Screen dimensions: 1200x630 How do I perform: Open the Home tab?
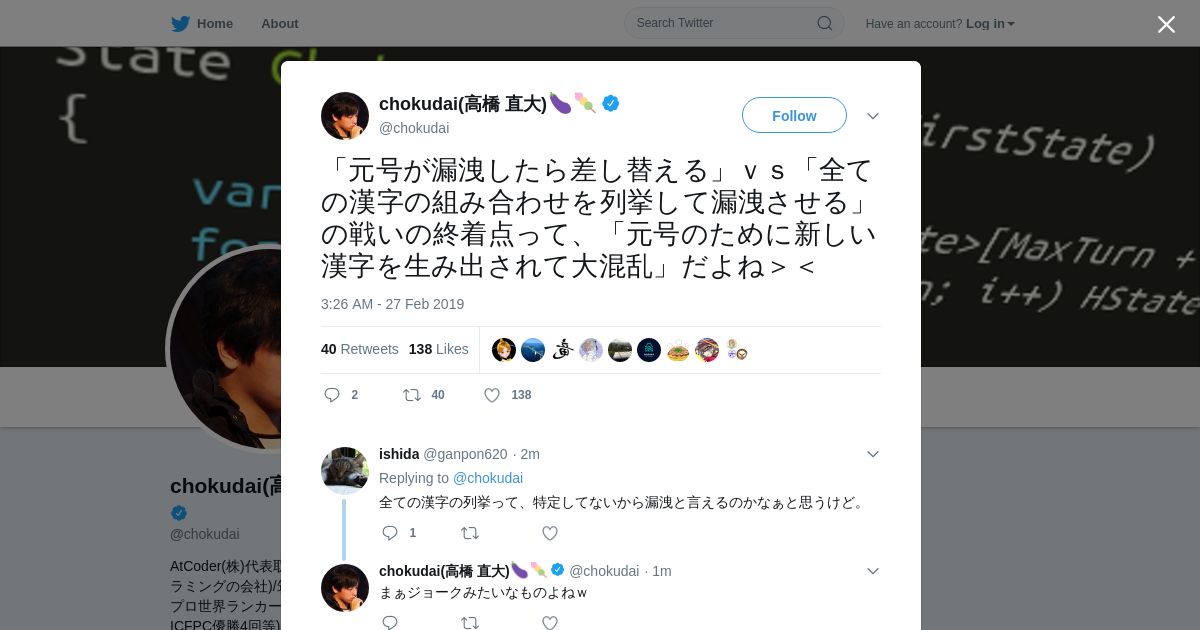point(202,24)
